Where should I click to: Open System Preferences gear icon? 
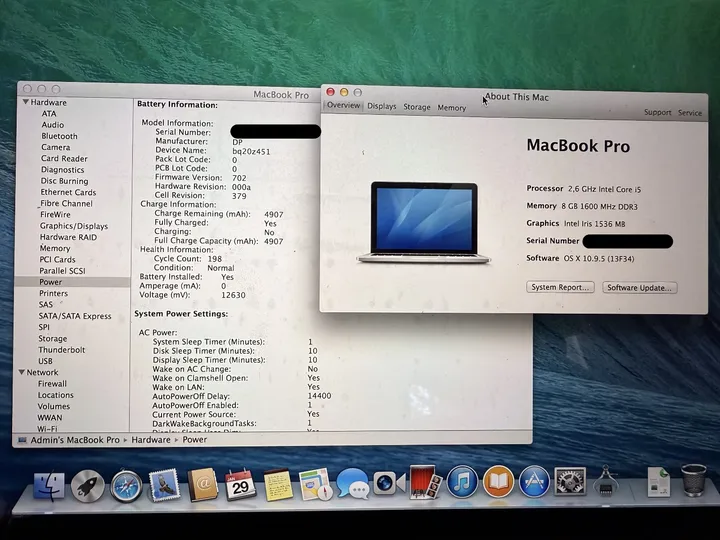tap(570, 481)
